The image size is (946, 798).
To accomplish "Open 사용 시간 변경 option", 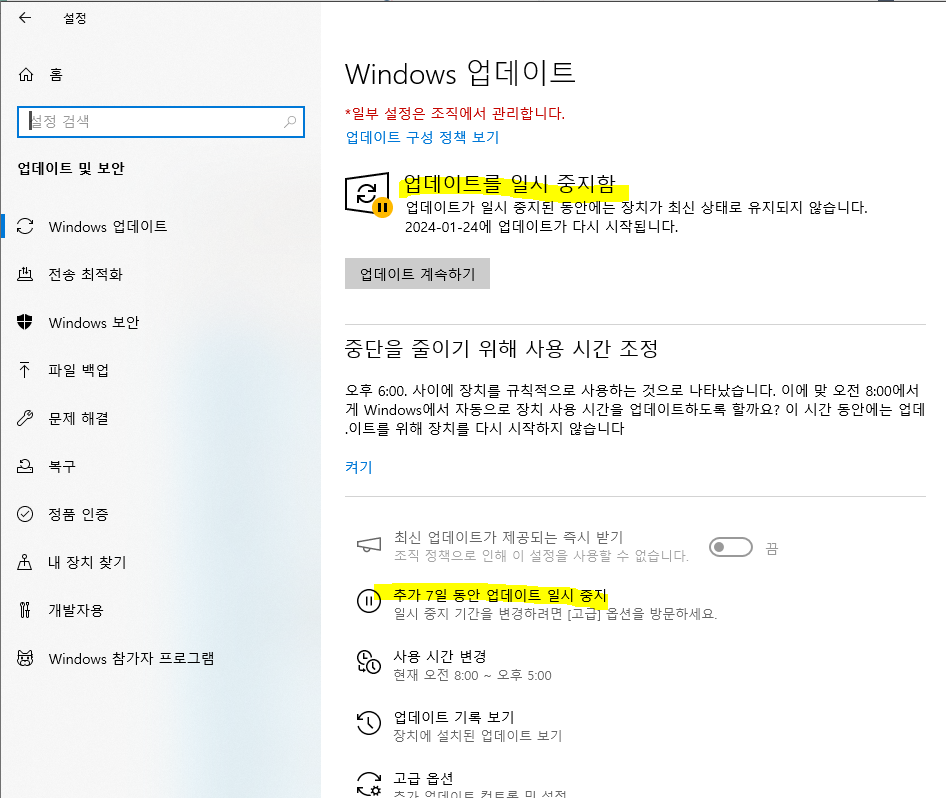I will point(440,656).
